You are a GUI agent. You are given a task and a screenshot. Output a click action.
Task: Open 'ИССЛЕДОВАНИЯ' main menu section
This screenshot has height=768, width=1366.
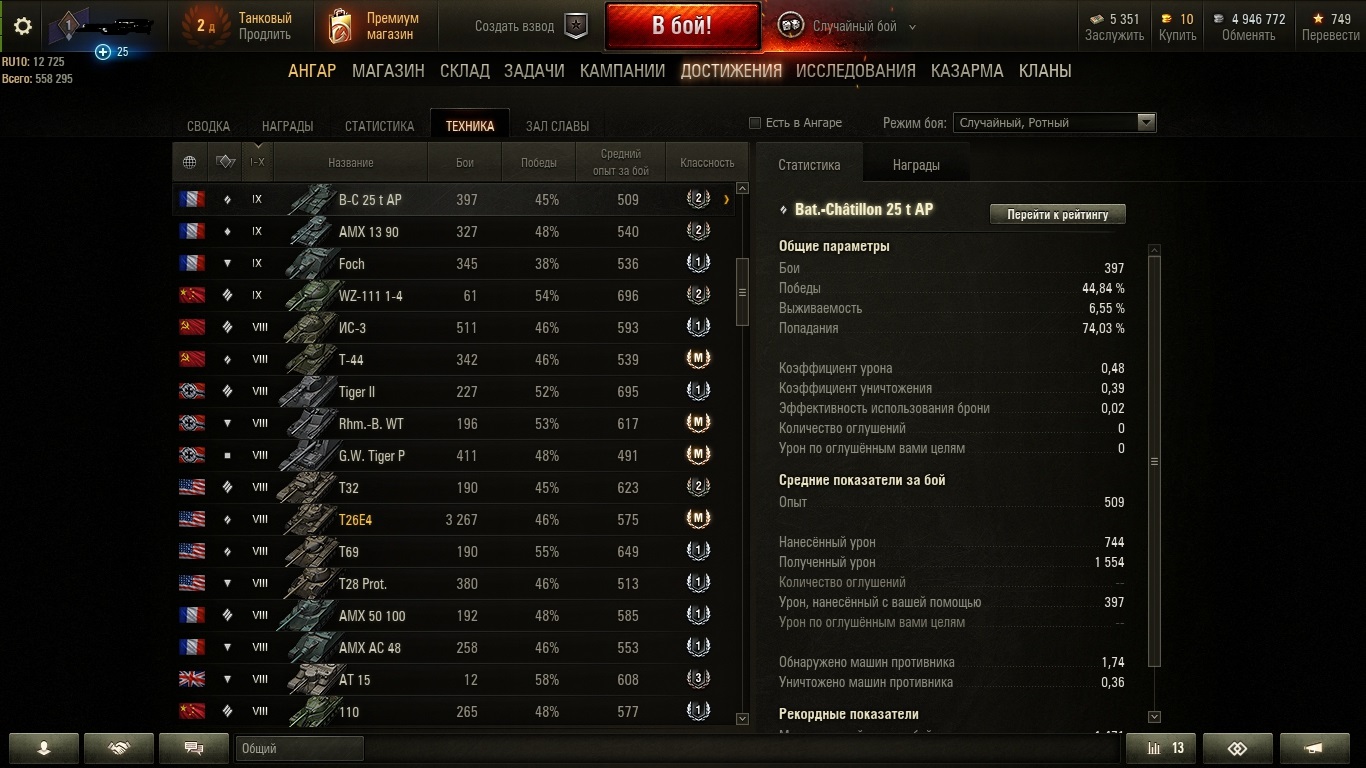[x=855, y=71]
